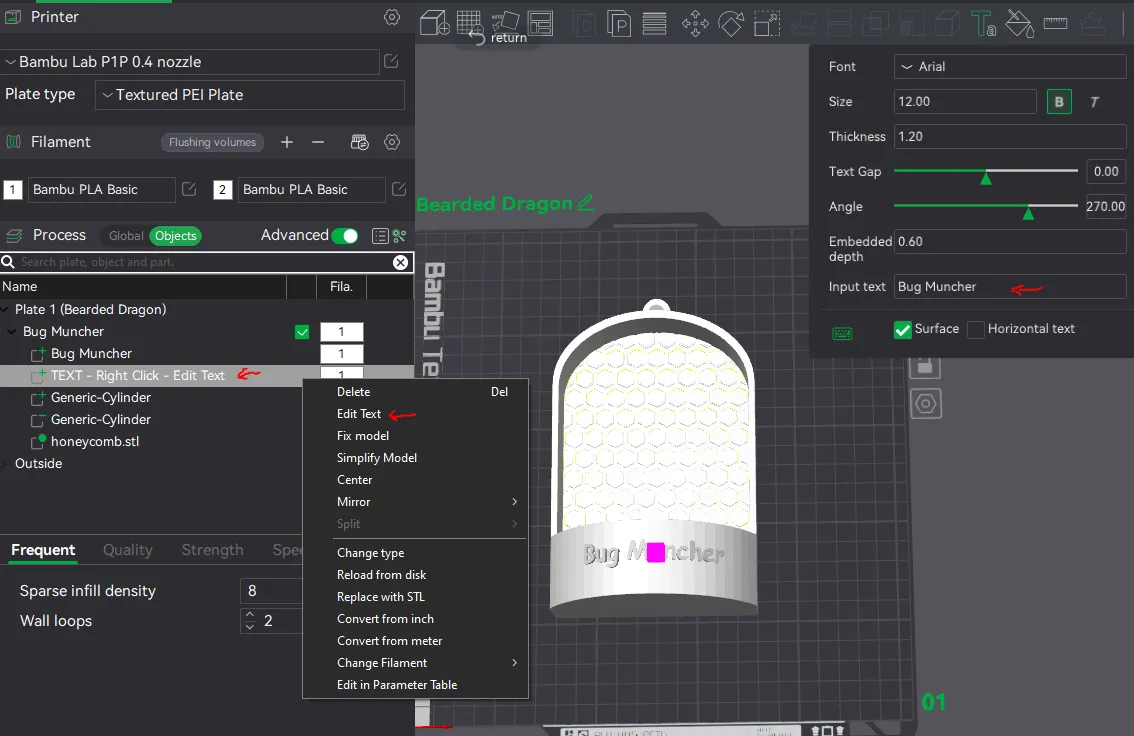Image resolution: width=1134 pixels, height=736 pixels.
Task: Click the Scale tool icon
Action: [x=767, y=22]
